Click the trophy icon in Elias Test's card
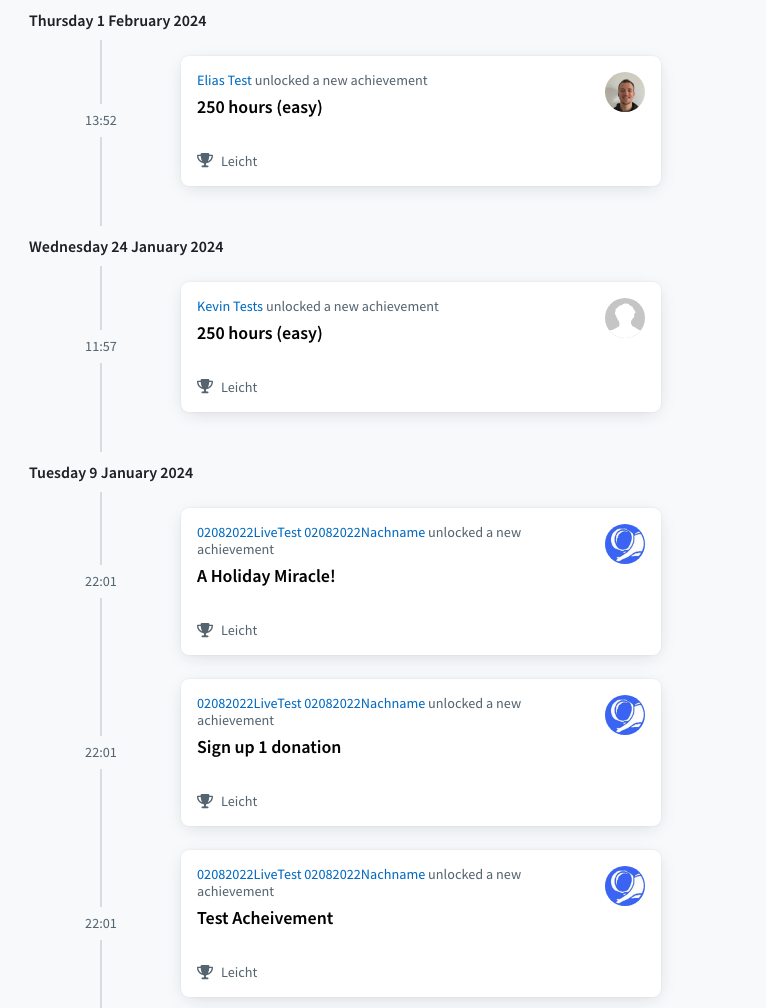 click(205, 160)
